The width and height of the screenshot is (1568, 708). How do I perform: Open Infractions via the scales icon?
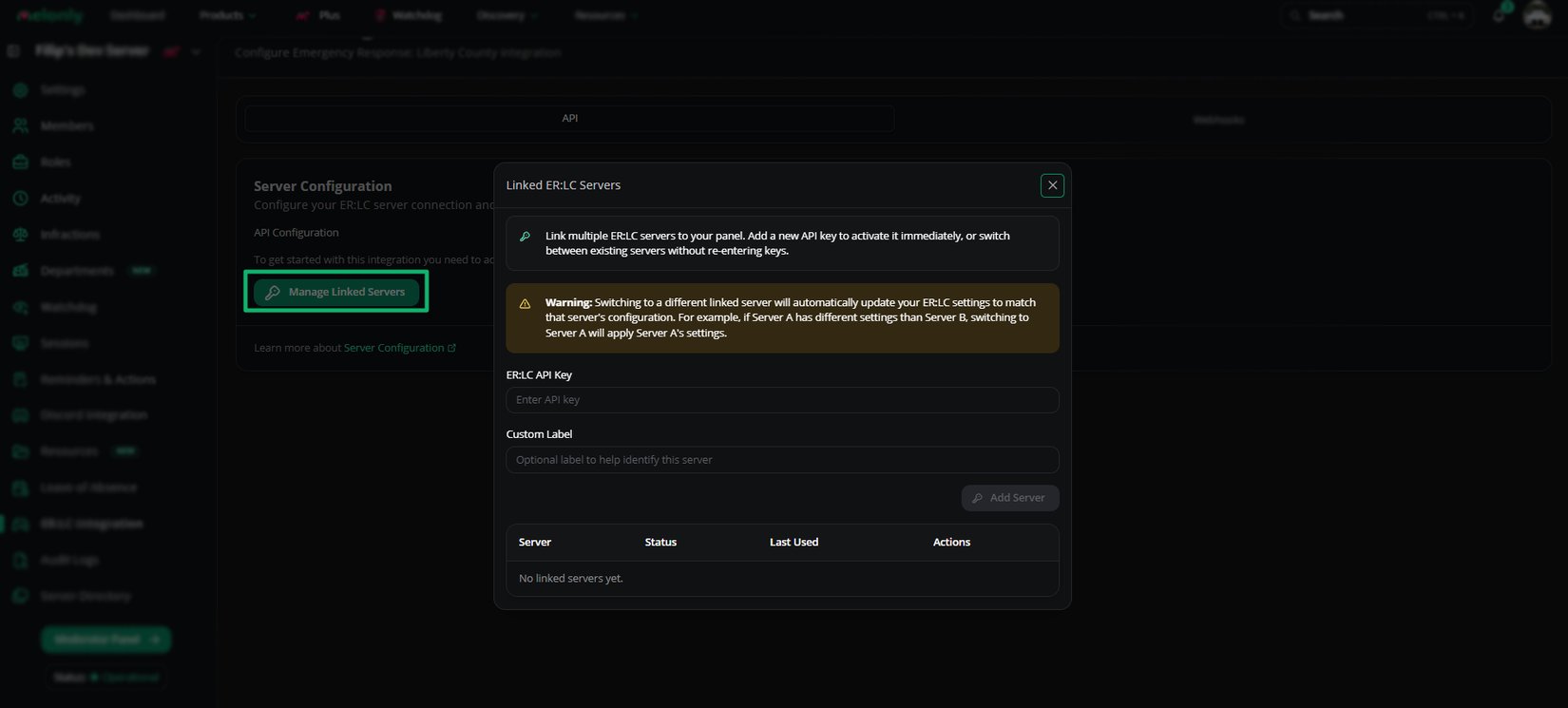pyautogui.click(x=20, y=234)
